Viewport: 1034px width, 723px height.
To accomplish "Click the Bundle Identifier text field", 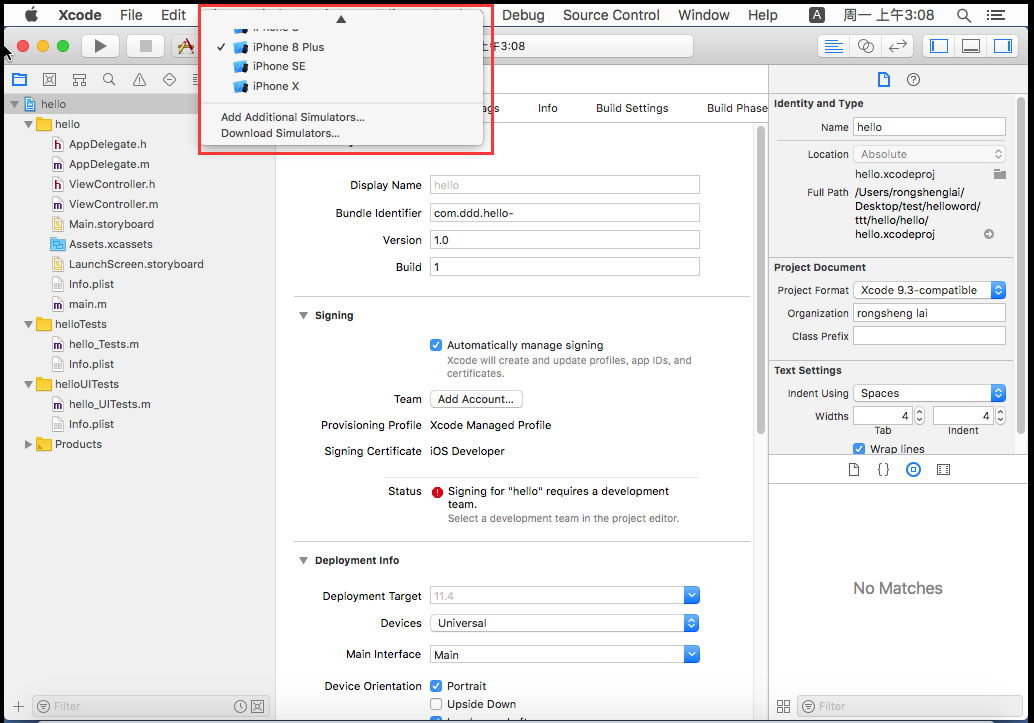I will click(564, 213).
